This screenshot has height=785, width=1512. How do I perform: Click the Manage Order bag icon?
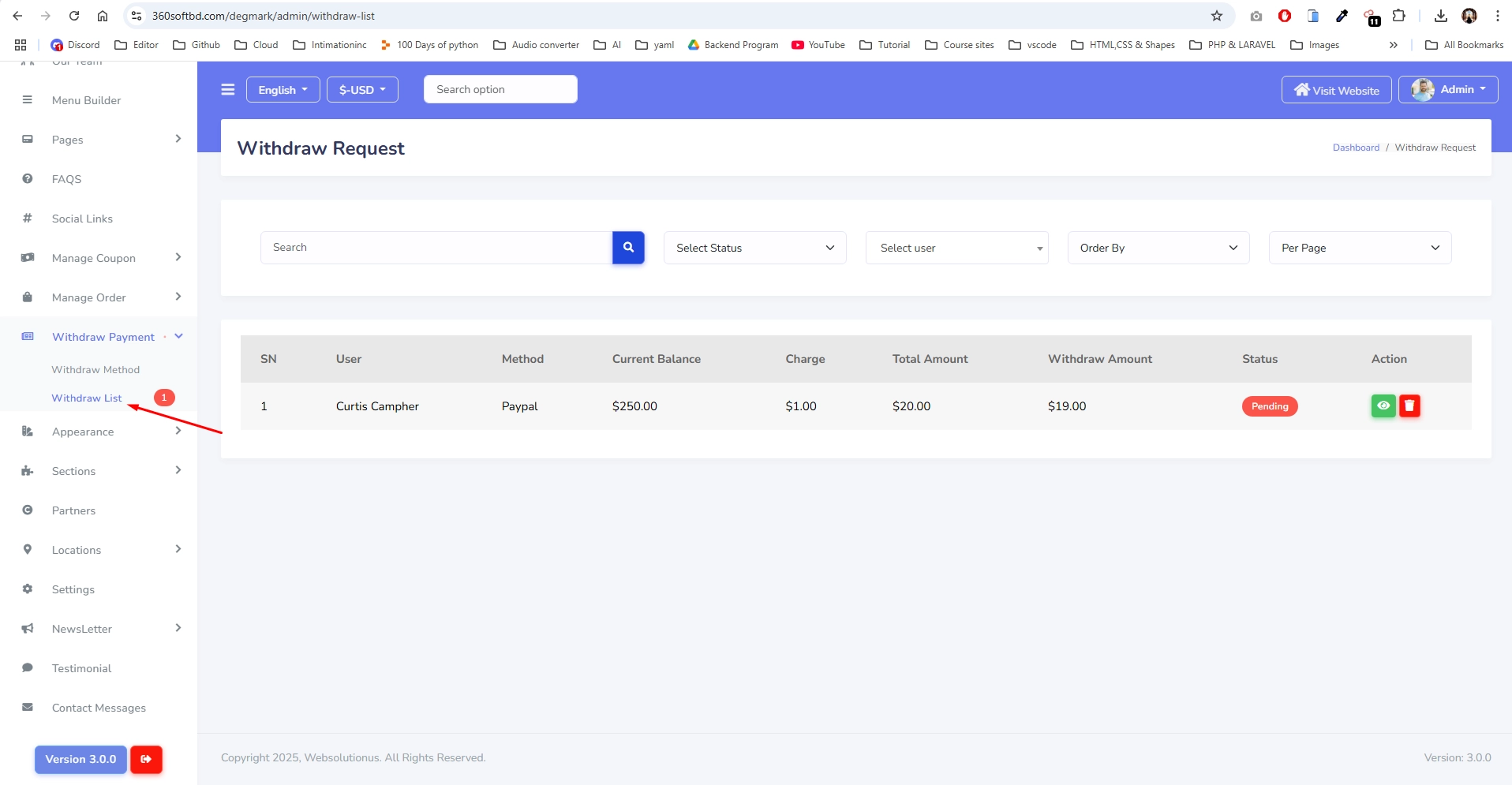pos(28,297)
